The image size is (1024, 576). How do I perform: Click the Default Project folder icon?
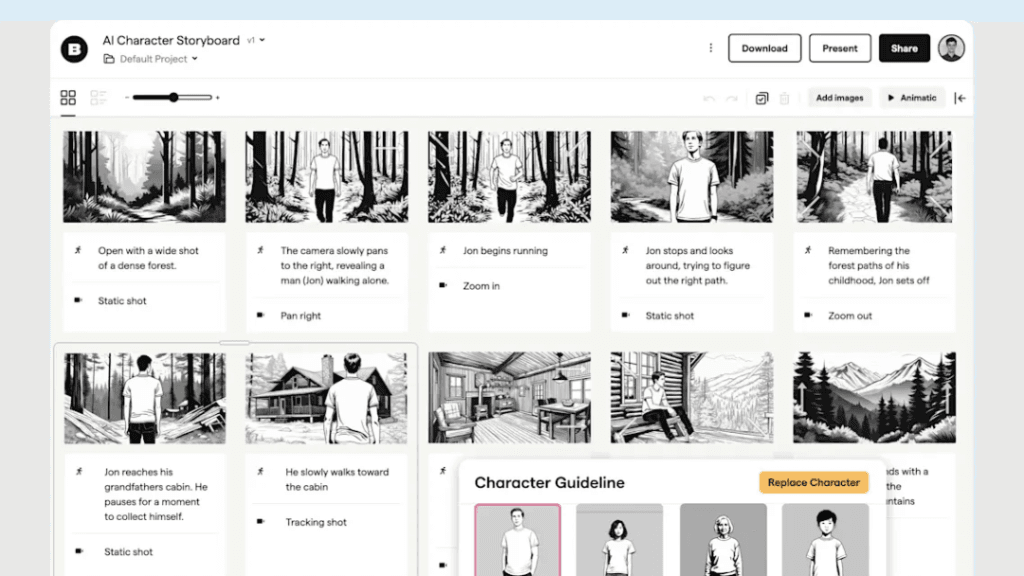coord(109,59)
